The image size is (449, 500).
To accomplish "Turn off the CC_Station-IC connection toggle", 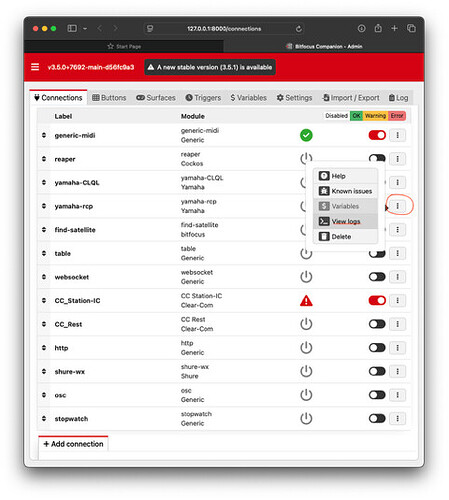I will (x=377, y=300).
